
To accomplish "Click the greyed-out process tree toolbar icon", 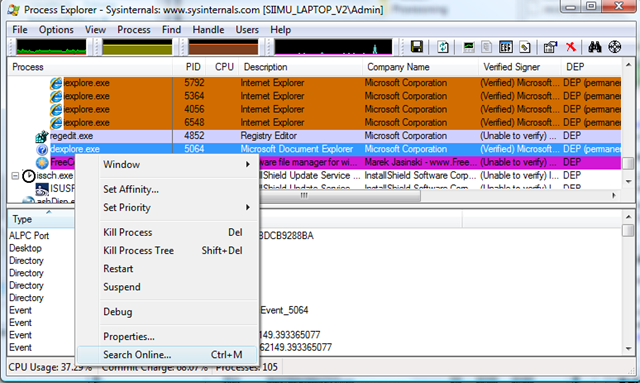I will (x=487, y=47).
